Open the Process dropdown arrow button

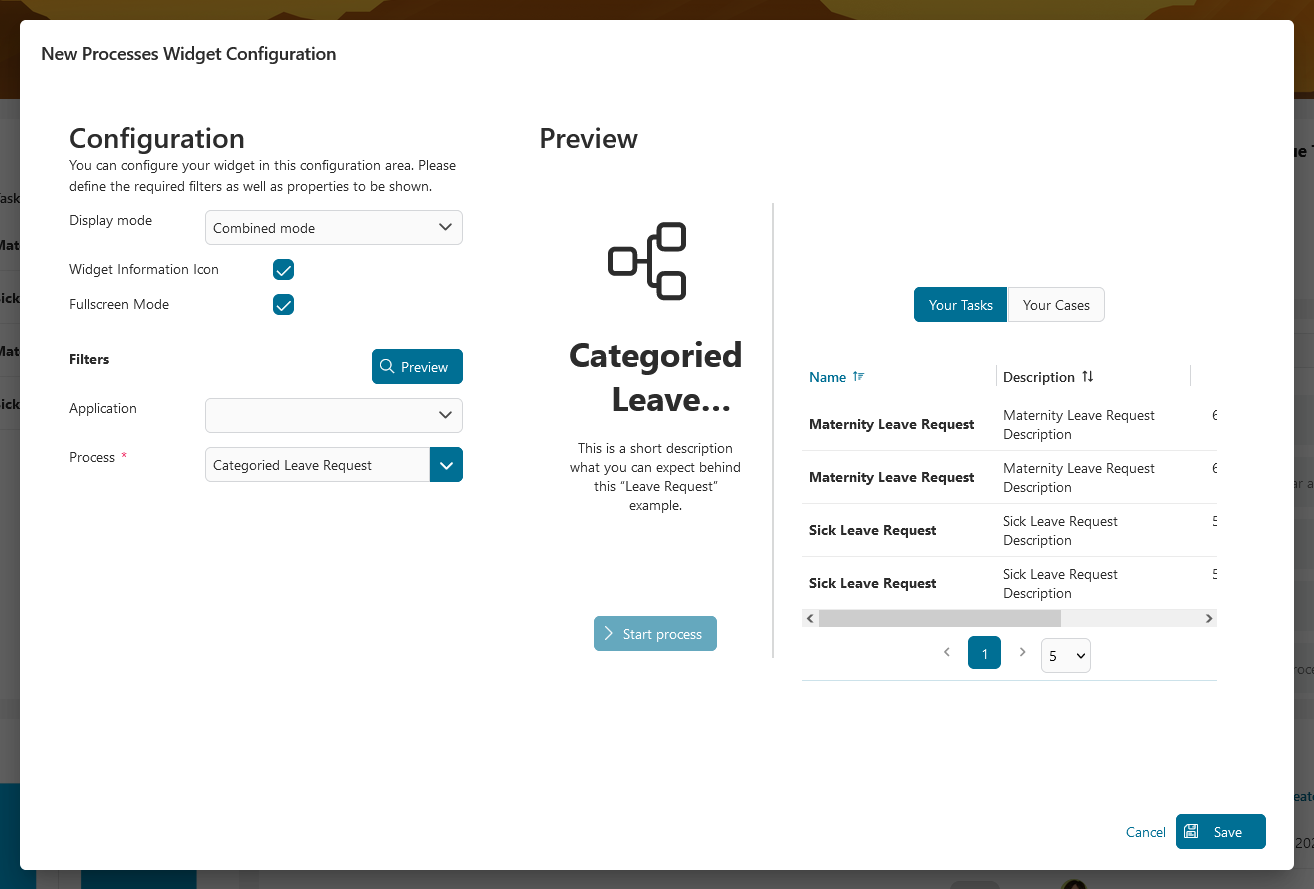point(446,465)
